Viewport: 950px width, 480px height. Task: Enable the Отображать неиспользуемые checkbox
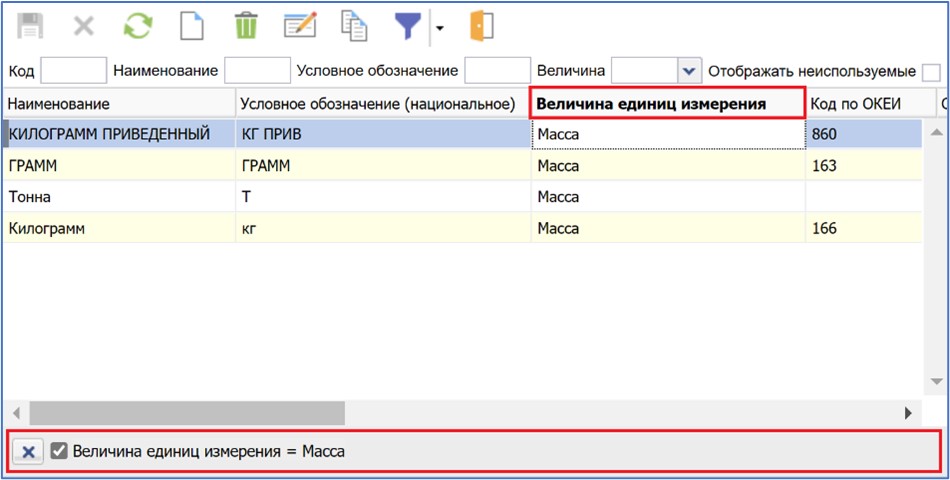coord(930,71)
